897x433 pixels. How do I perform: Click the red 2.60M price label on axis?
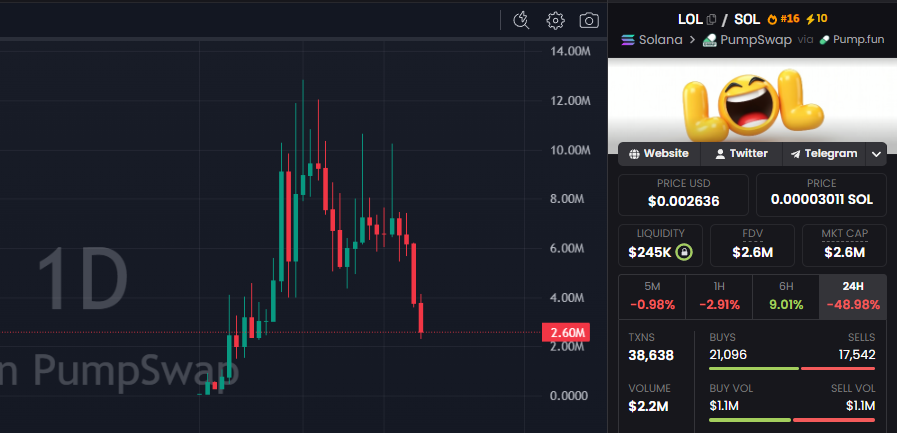(x=565, y=333)
